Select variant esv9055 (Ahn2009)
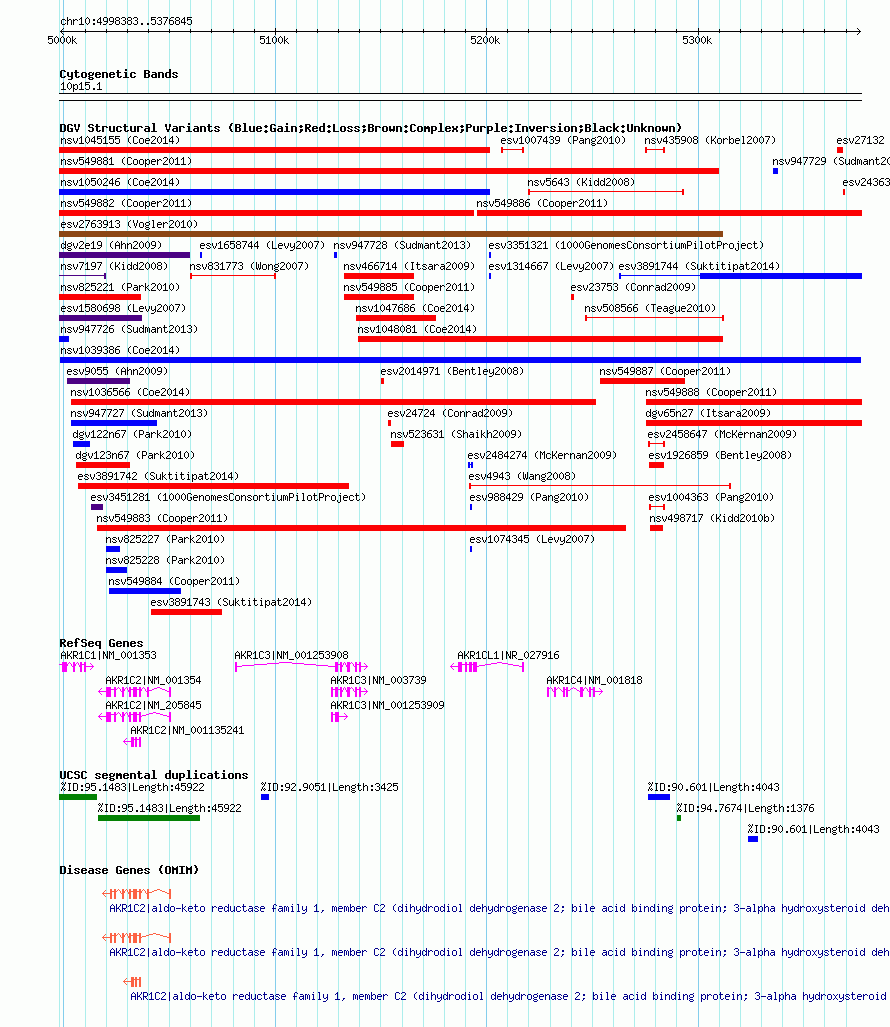890x1027 pixels. 117,371
